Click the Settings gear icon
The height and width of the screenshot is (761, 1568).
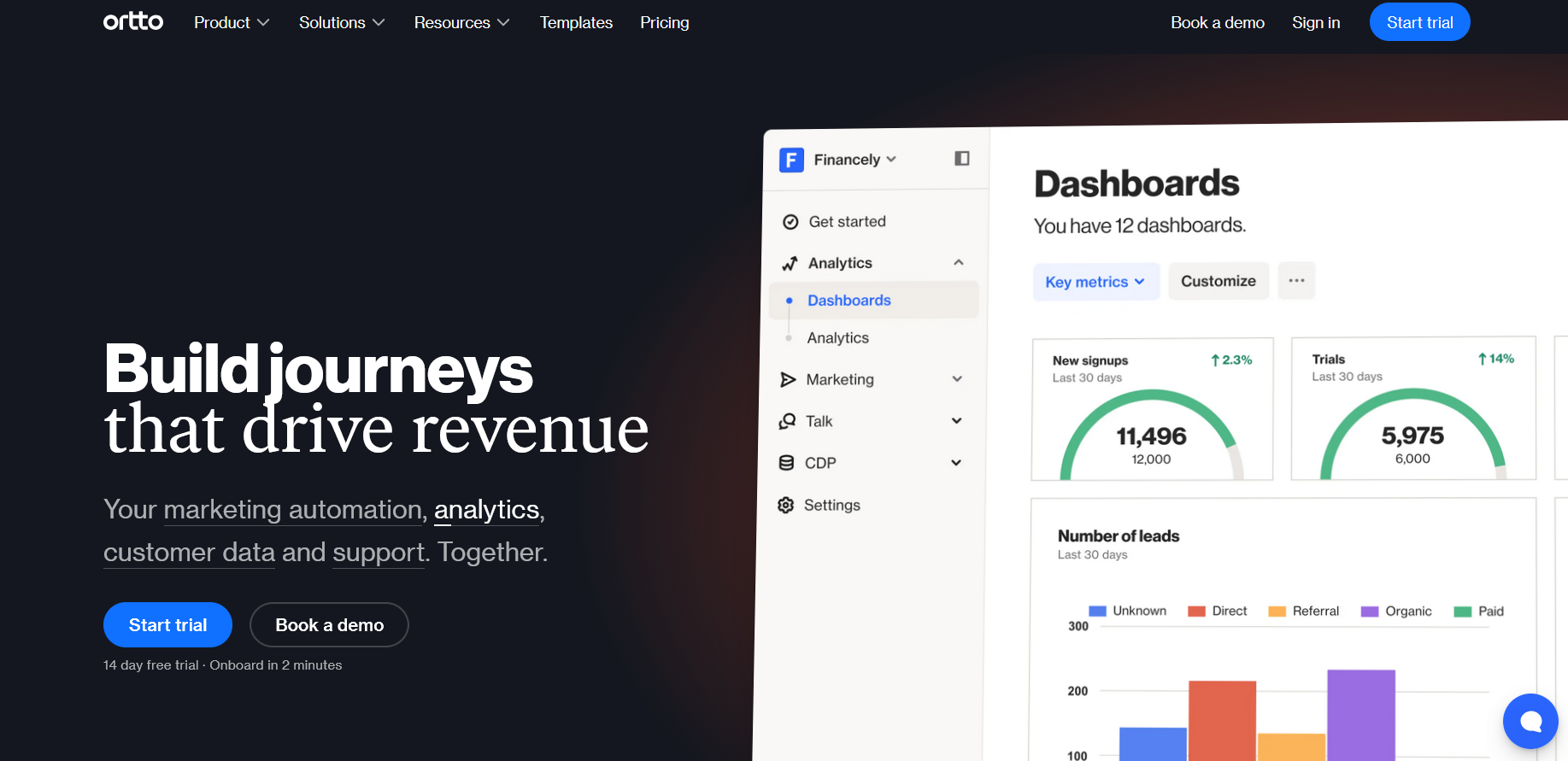click(x=786, y=506)
